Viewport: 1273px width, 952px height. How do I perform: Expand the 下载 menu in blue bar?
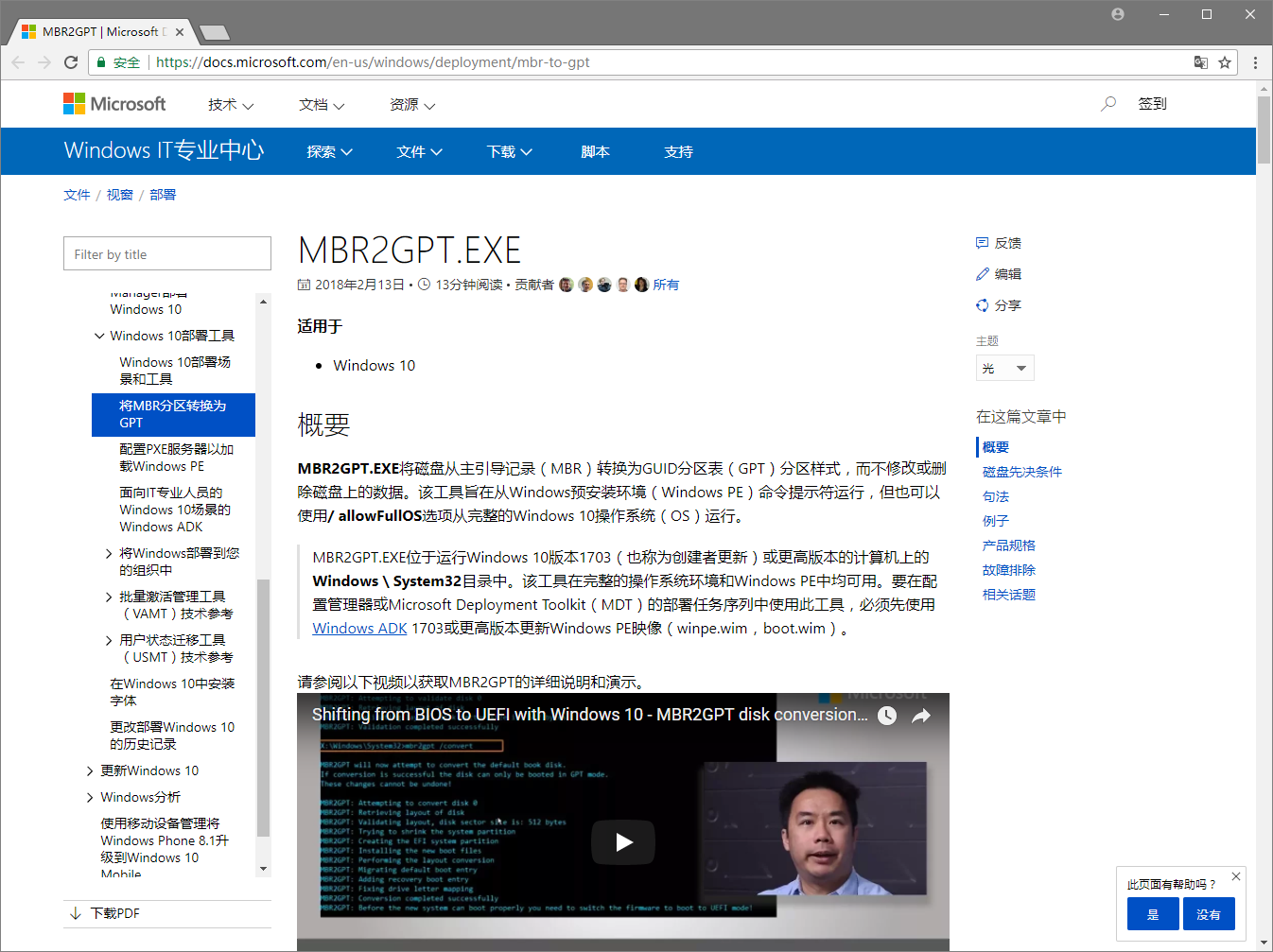click(510, 151)
